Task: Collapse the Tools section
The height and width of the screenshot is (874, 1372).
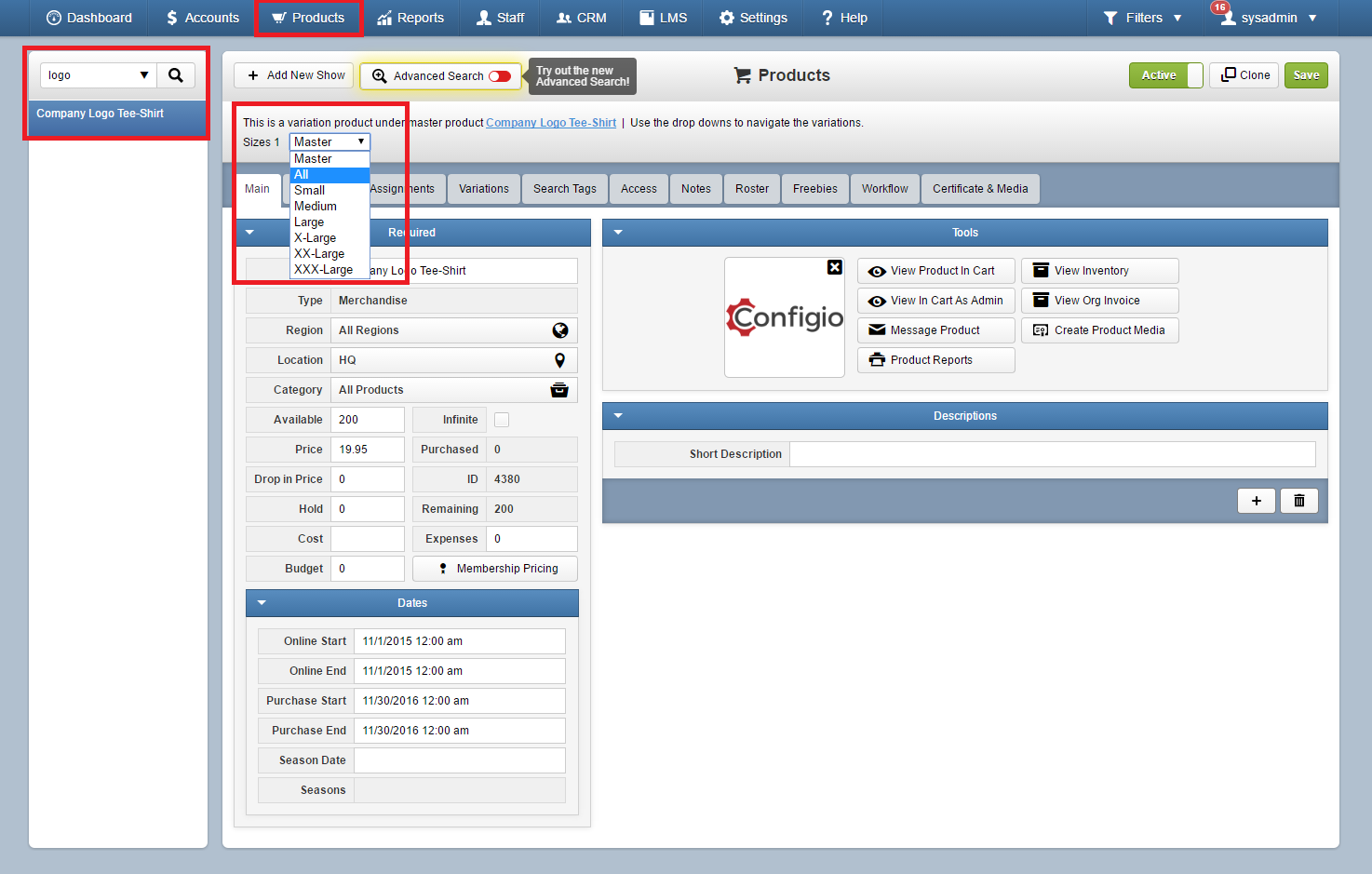Action: pyautogui.click(x=618, y=233)
